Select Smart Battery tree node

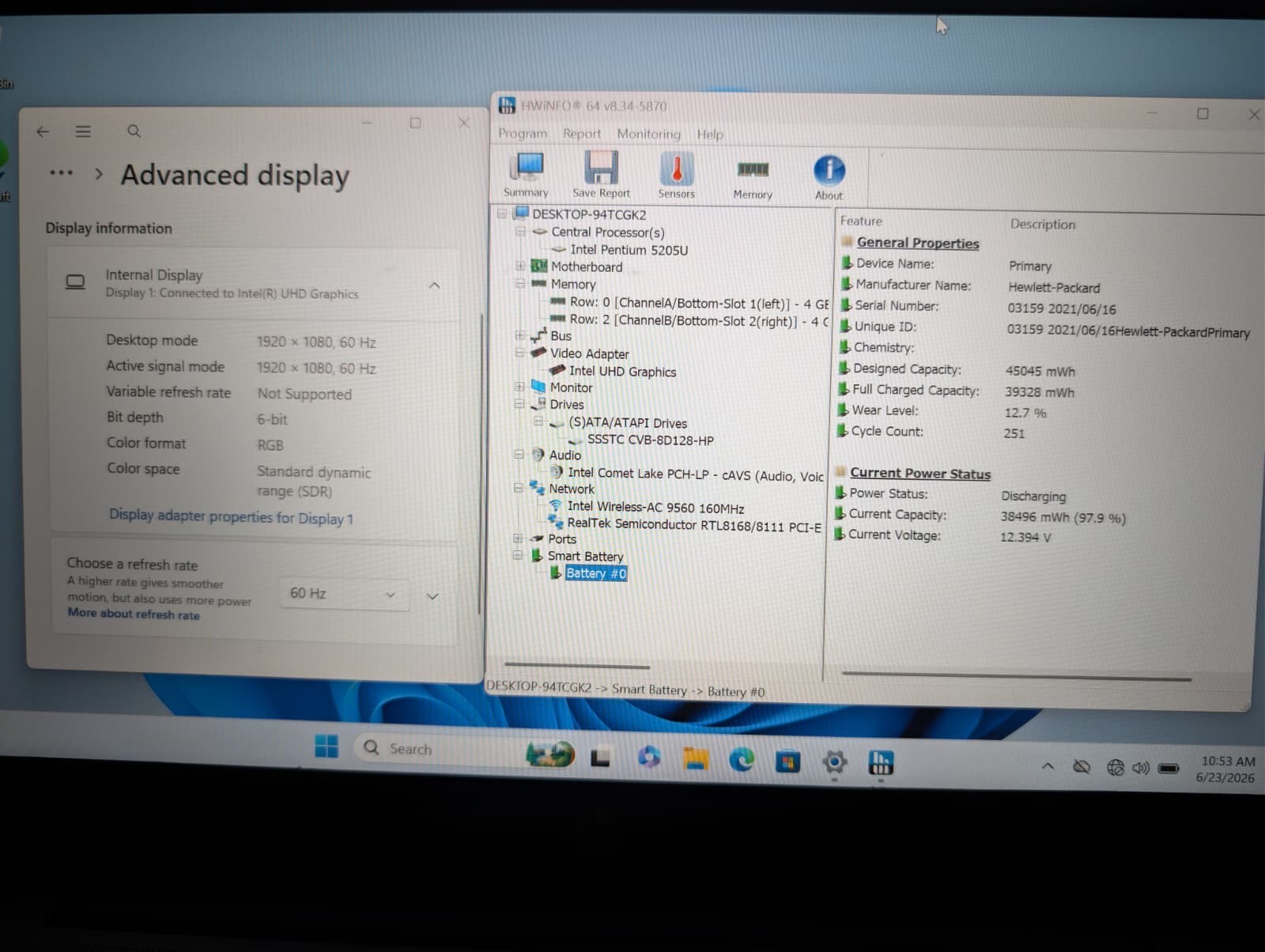(585, 556)
